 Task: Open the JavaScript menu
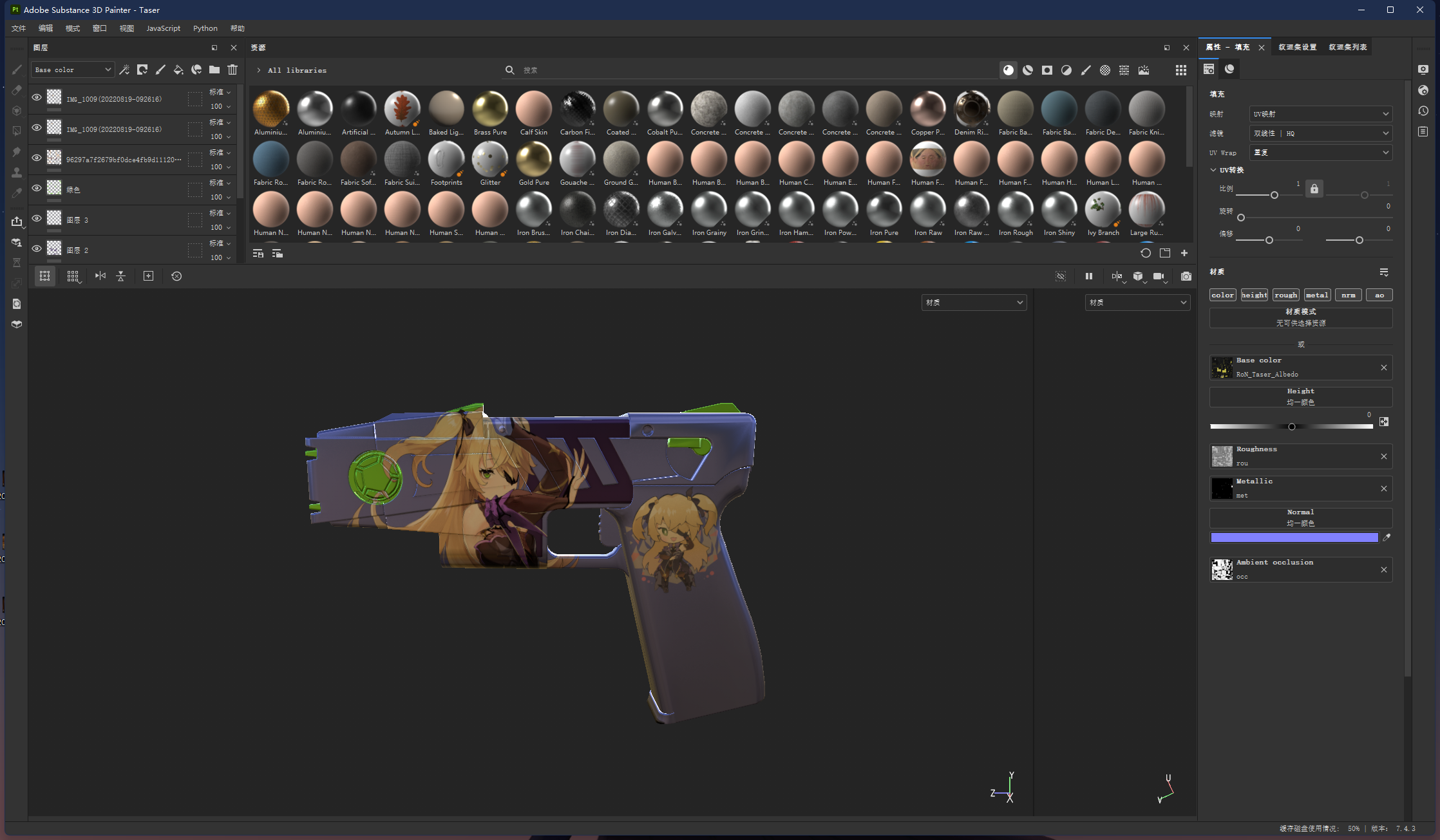[x=164, y=28]
